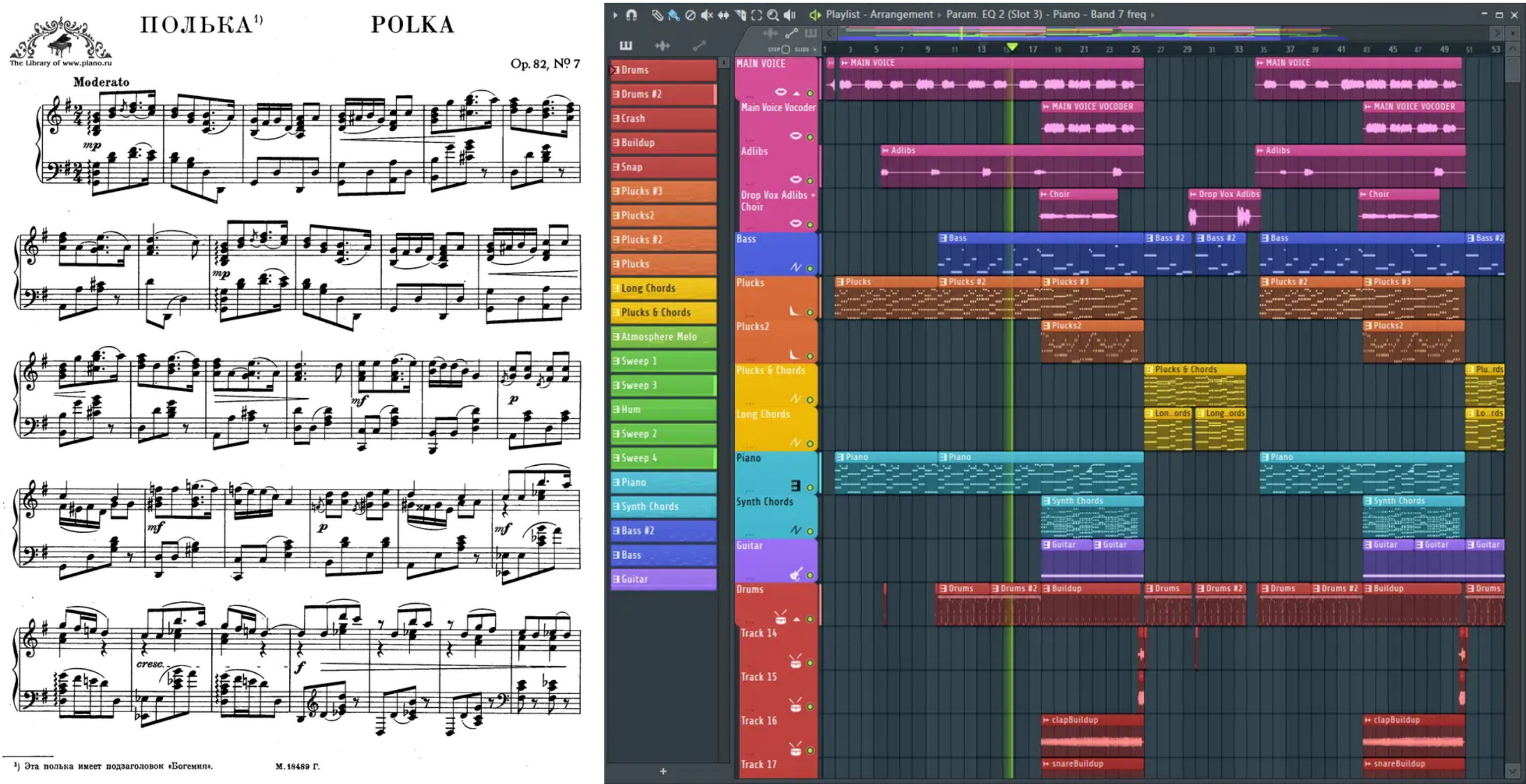Add a new pattern with the plus button
This screenshot has width=1526, height=784.
point(663,772)
